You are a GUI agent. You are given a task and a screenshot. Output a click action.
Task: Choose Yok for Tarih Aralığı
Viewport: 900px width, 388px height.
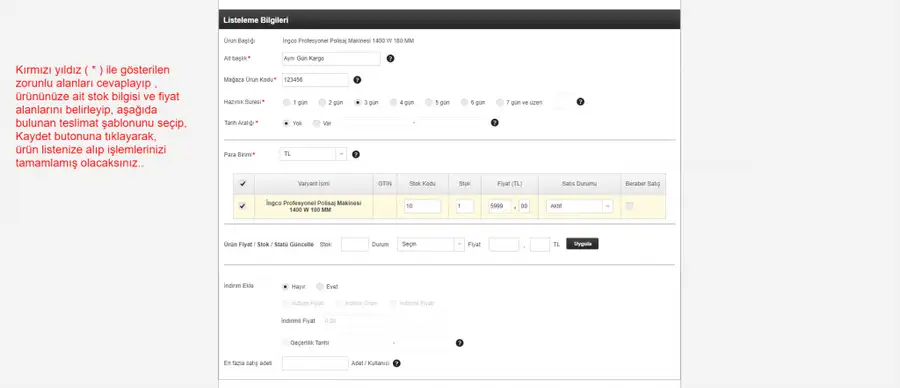coord(286,123)
